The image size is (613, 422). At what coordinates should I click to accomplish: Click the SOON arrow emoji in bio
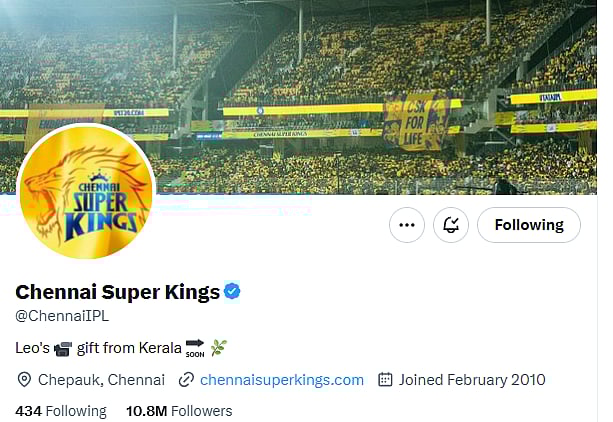pos(195,348)
